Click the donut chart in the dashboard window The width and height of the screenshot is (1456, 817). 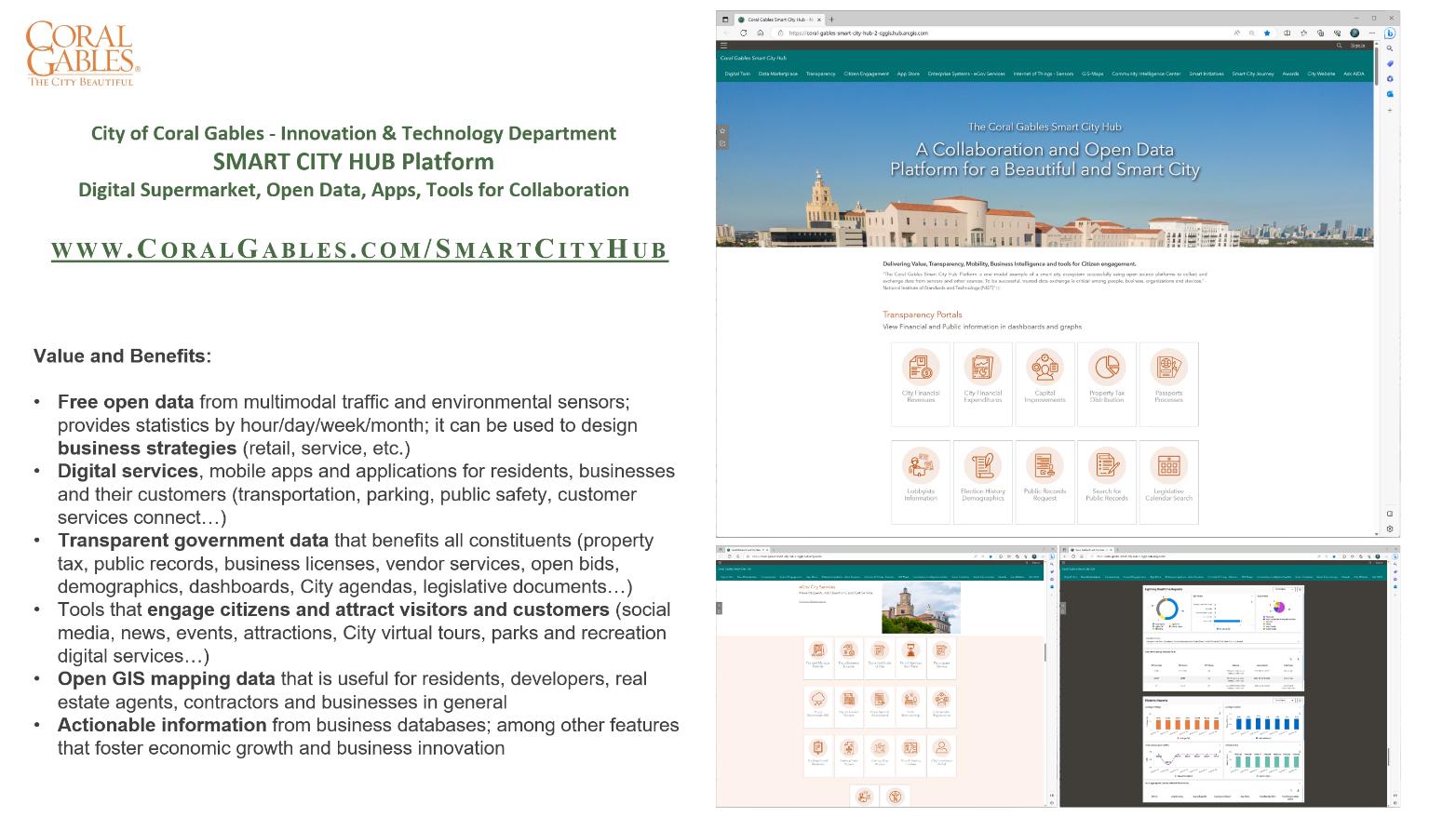(x=1166, y=609)
